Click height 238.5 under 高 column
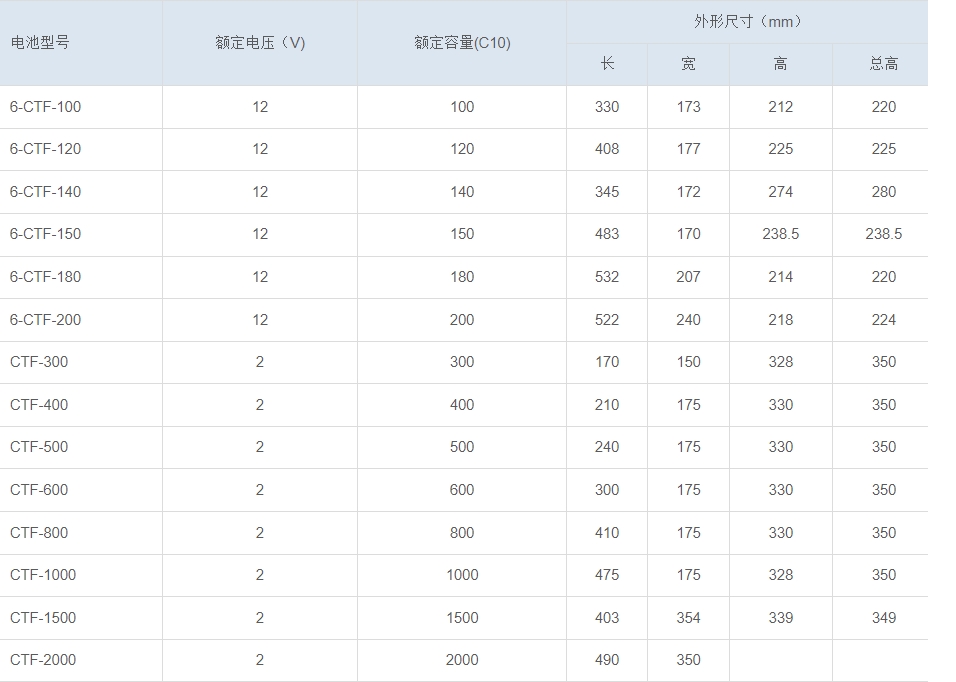Image resolution: width=956 pixels, height=682 pixels. [x=780, y=234]
